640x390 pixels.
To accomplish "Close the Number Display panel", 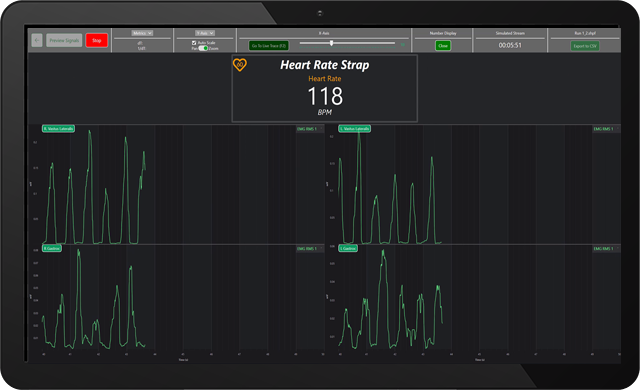I will pos(443,46).
